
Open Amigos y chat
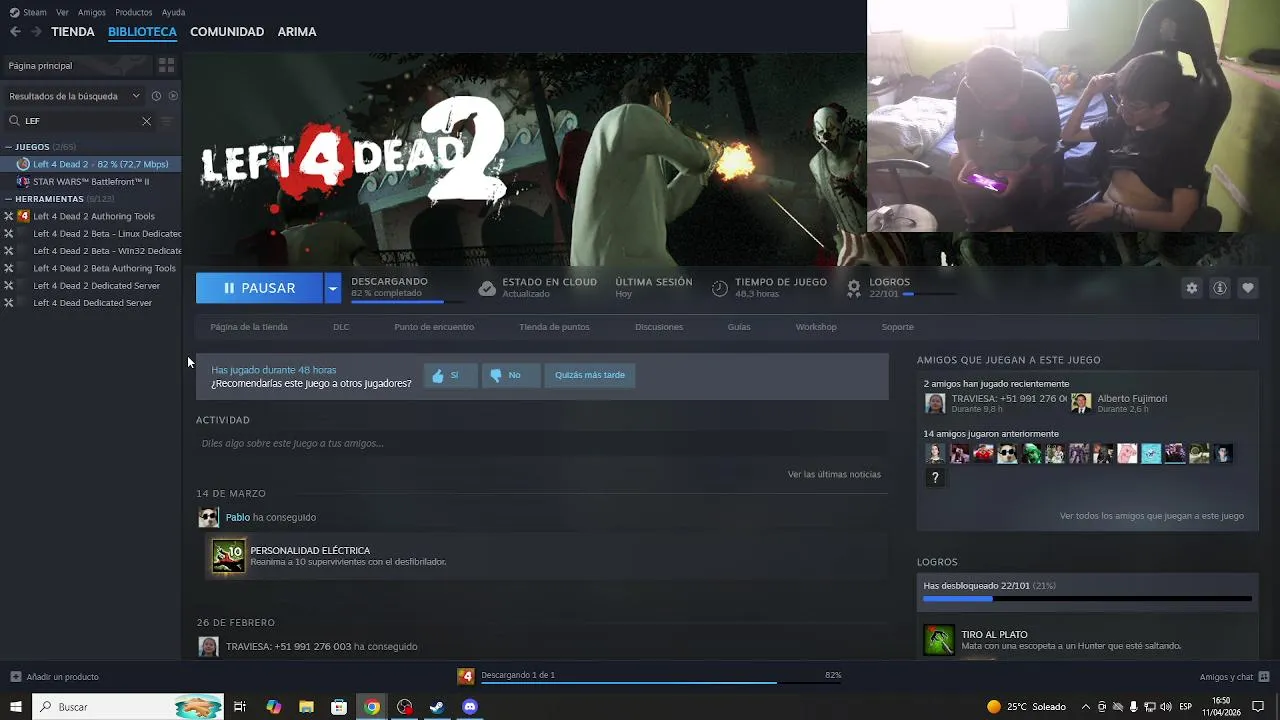point(1234,677)
